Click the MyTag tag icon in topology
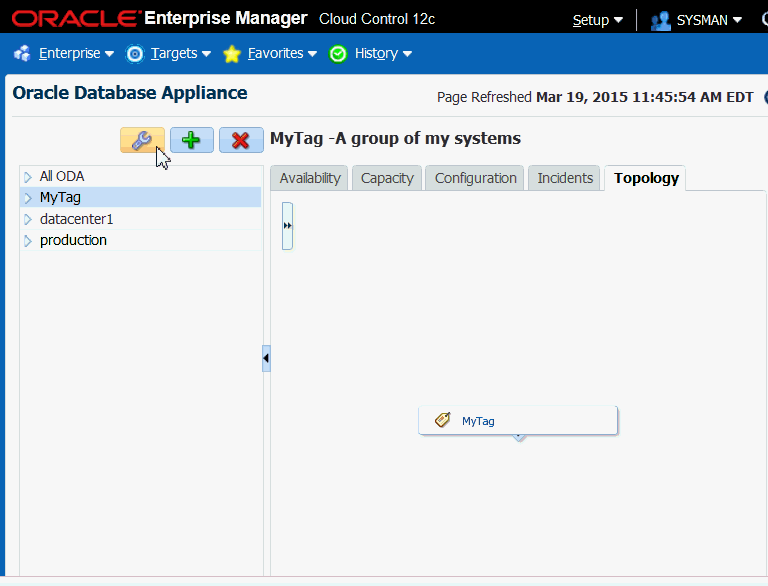This screenshot has width=768, height=586. [x=443, y=420]
